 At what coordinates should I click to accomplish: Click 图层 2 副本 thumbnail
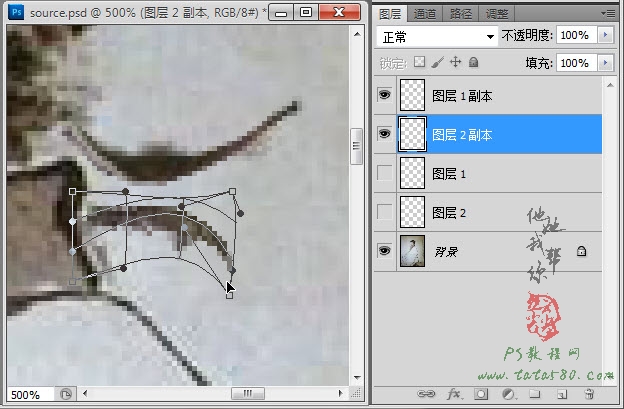click(412, 134)
